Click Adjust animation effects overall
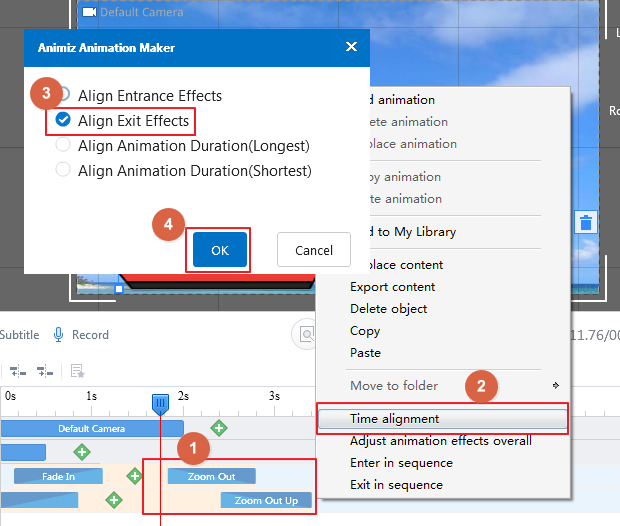Screen dimensions: 620x526 (440, 441)
